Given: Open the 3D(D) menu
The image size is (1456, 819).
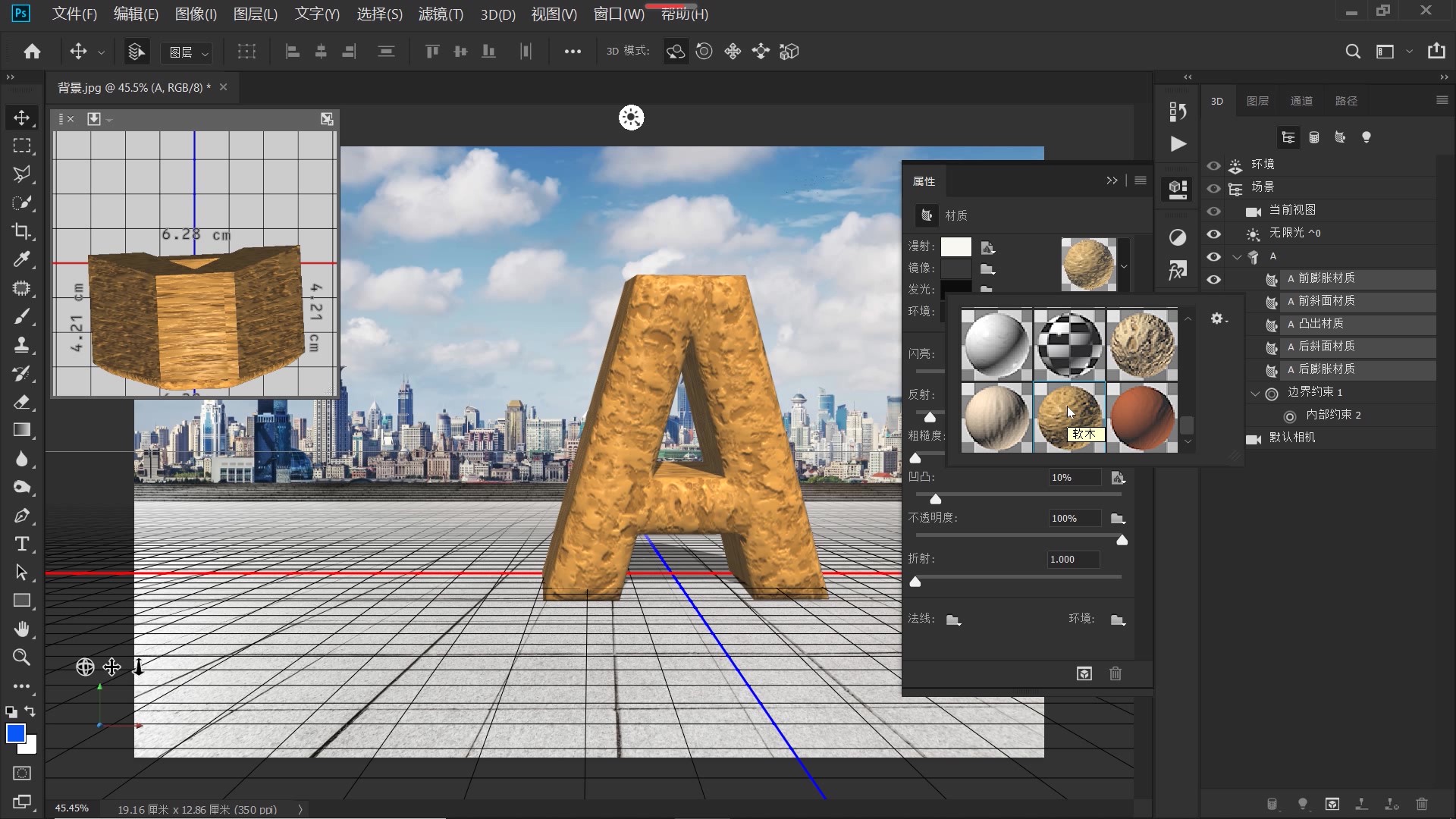Looking at the screenshot, I should [497, 14].
